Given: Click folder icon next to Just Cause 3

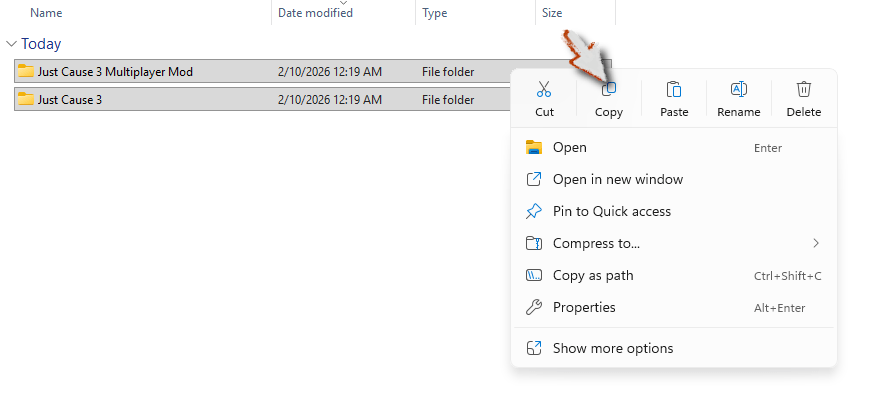Looking at the screenshot, I should pyautogui.click(x=26, y=100).
